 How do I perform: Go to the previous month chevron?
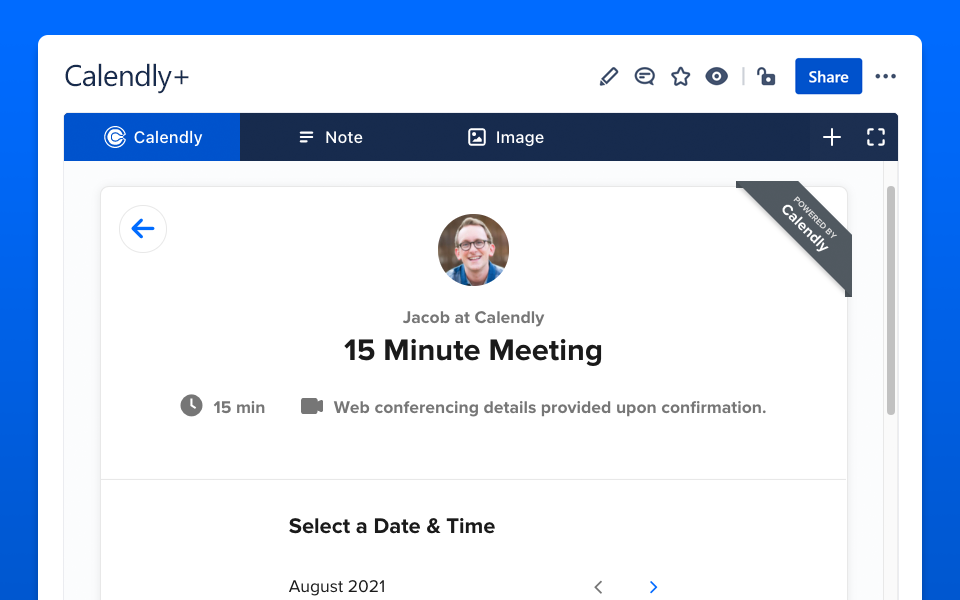pyautogui.click(x=598, y=587)
